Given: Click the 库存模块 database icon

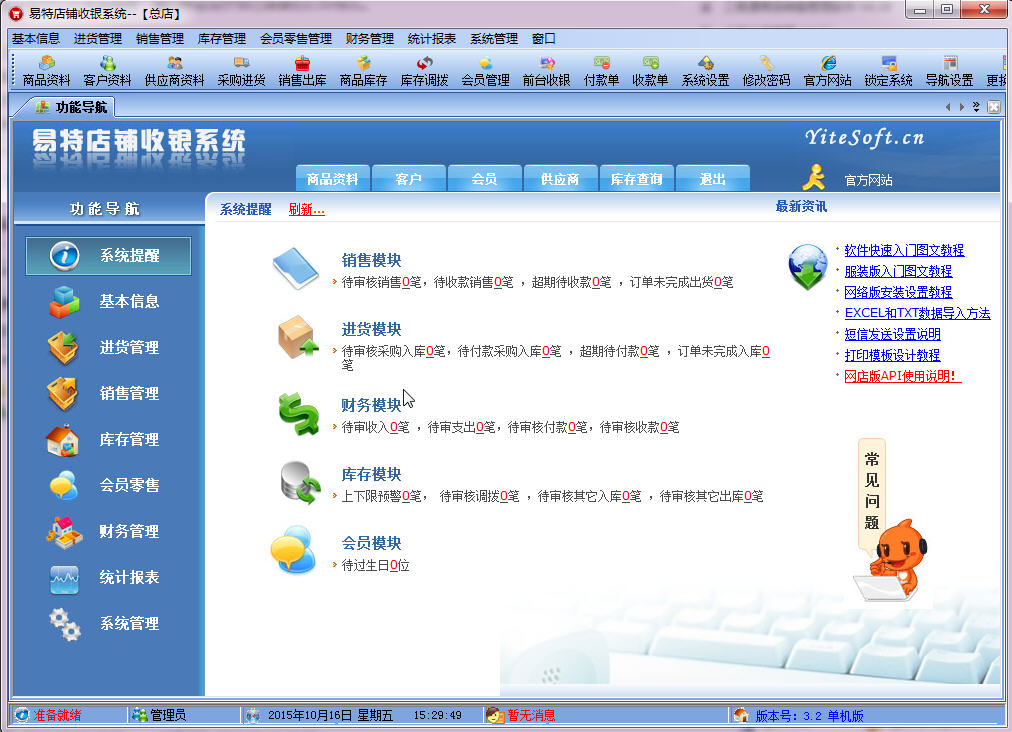Looking at the screenshot, I should pyautogui.click(x=300, y=483).
